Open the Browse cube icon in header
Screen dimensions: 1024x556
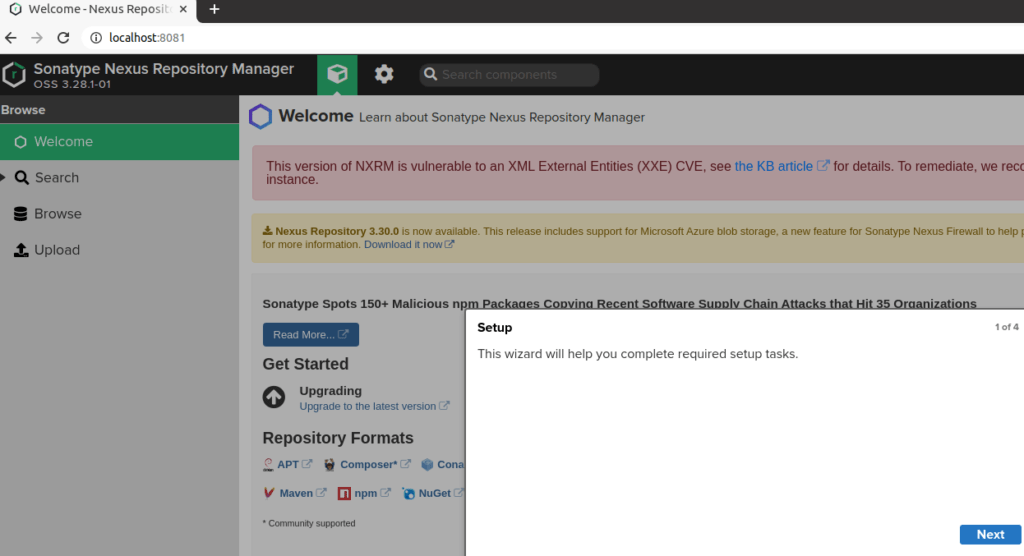[x=337, y=74]
